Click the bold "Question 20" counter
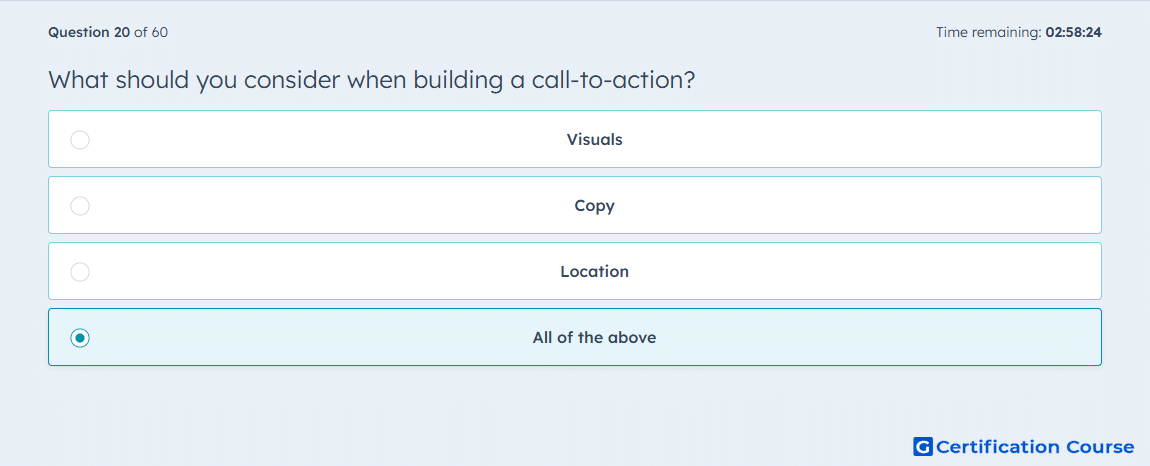This screenshot has height=466, width=1150. (x=89, y=32)
